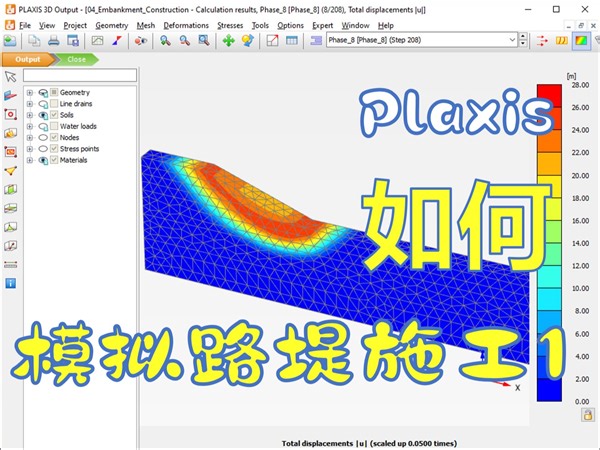Click the zoom window magnifier icon

(x=204, y=40)
